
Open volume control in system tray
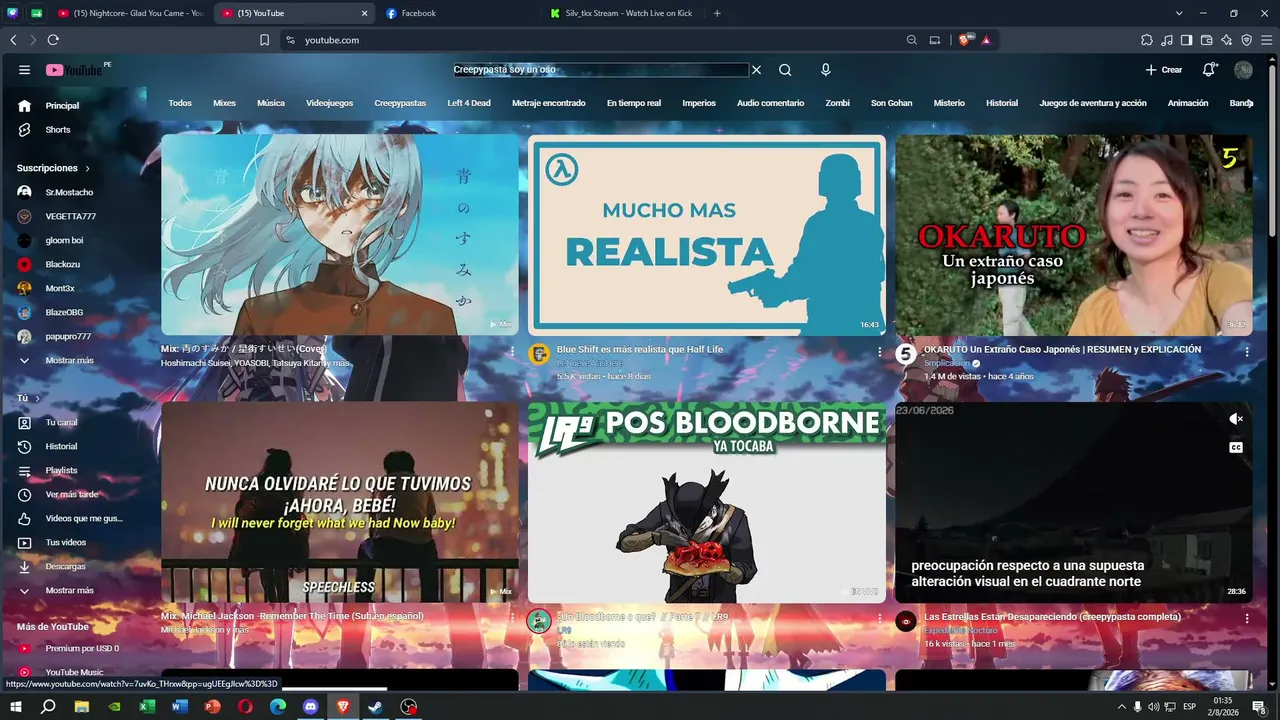(1153, 707)
